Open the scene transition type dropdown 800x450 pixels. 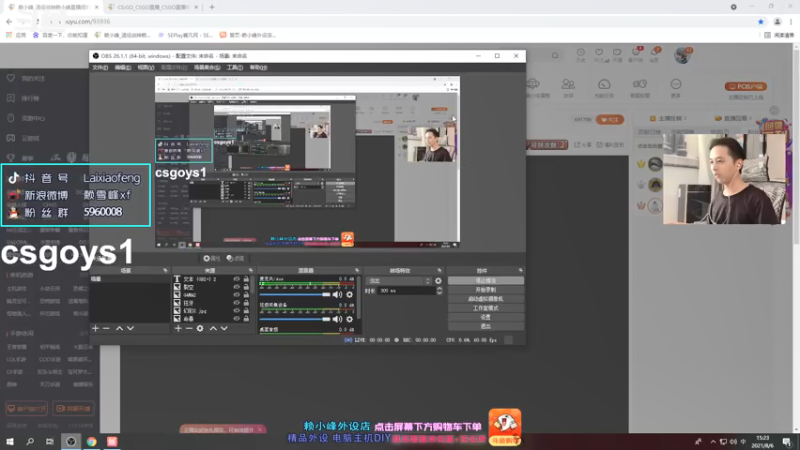pyautogui.click(x=399, y=281)
